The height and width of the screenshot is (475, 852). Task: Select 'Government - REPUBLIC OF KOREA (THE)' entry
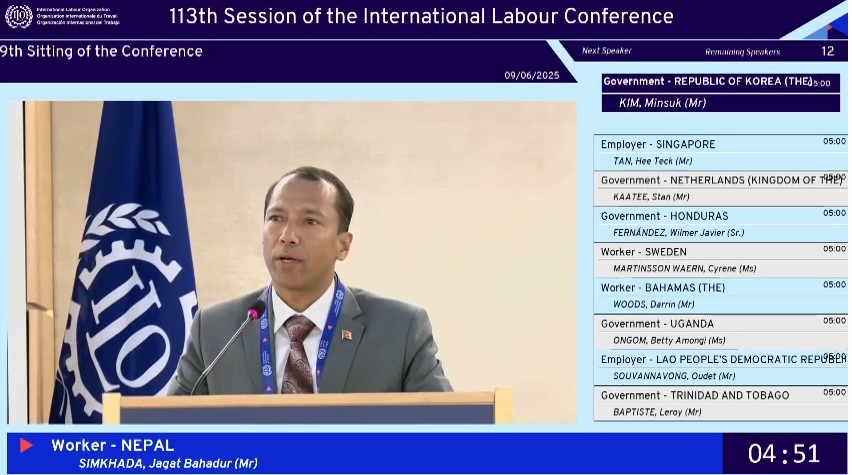[721, 82]
